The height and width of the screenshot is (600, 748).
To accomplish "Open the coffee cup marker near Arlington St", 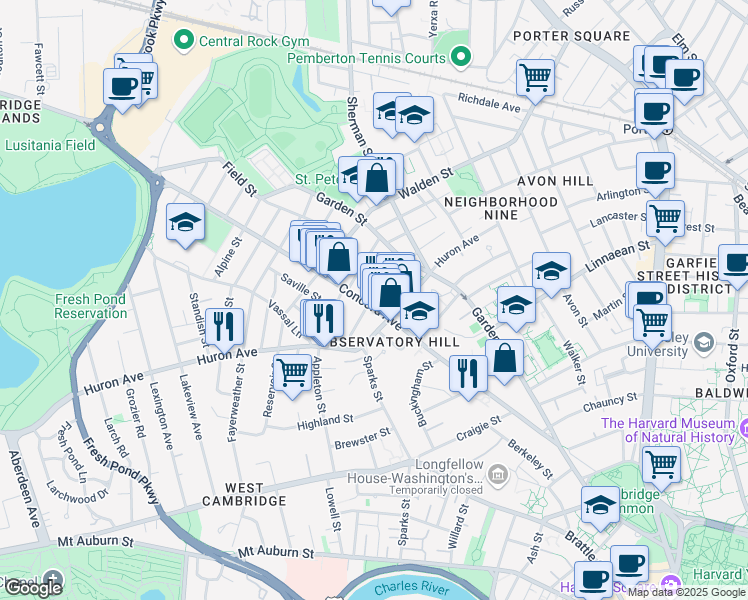I will click(655, 170).
